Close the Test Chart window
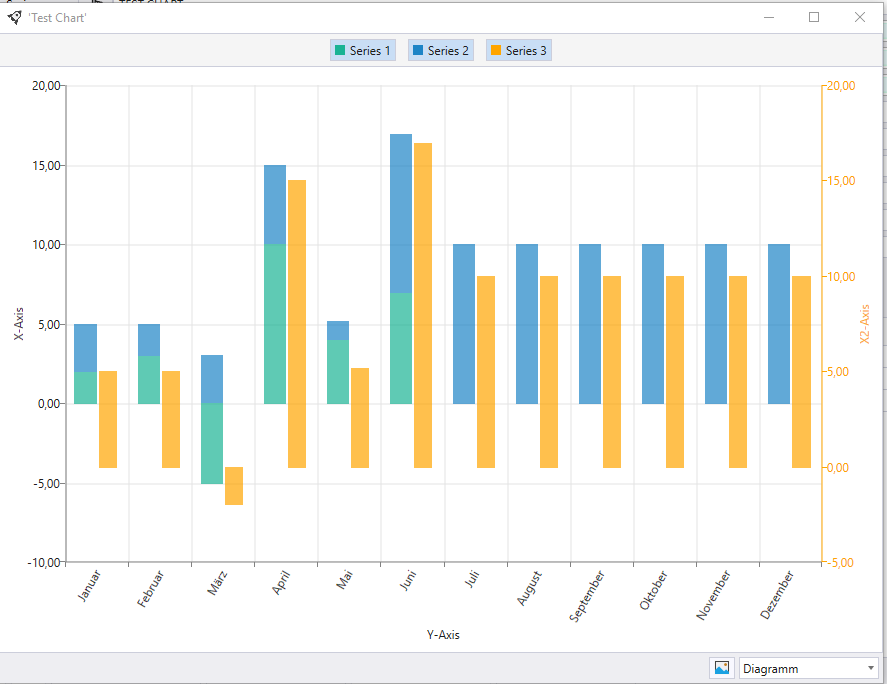The width and height of the screenshot is (887, 684). 860,17
